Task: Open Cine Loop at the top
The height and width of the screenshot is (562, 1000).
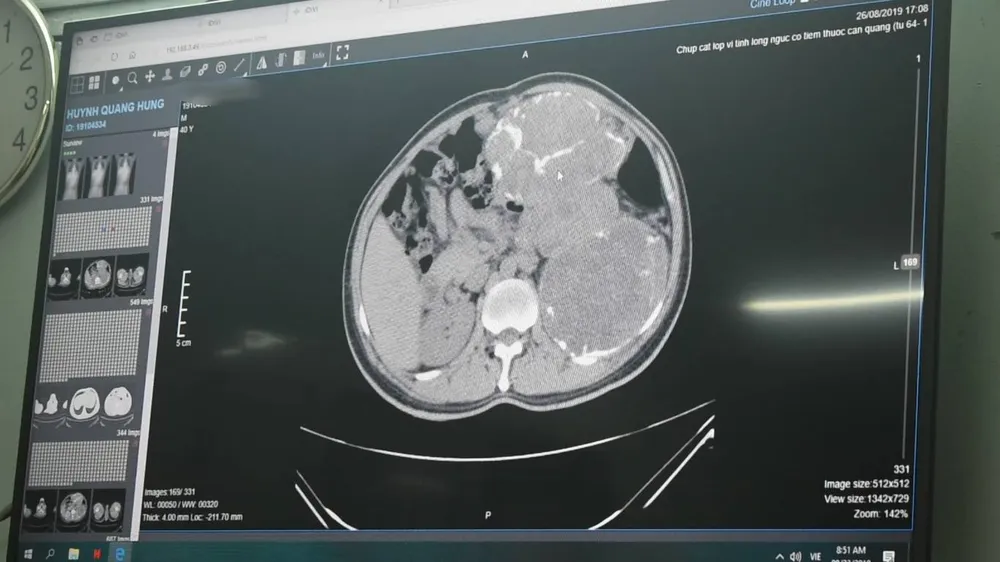Action: (773, 5)
